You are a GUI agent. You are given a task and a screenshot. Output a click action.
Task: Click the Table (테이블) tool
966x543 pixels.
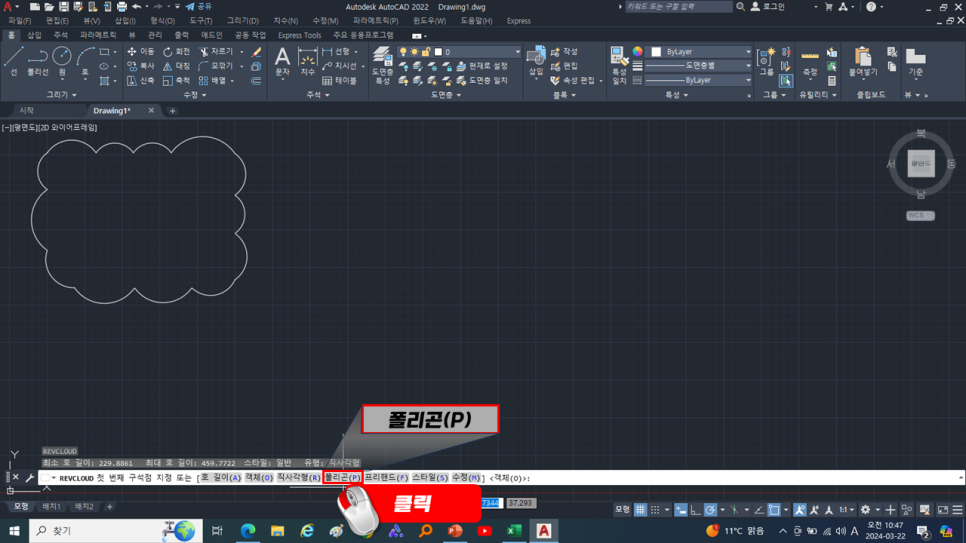339,81
